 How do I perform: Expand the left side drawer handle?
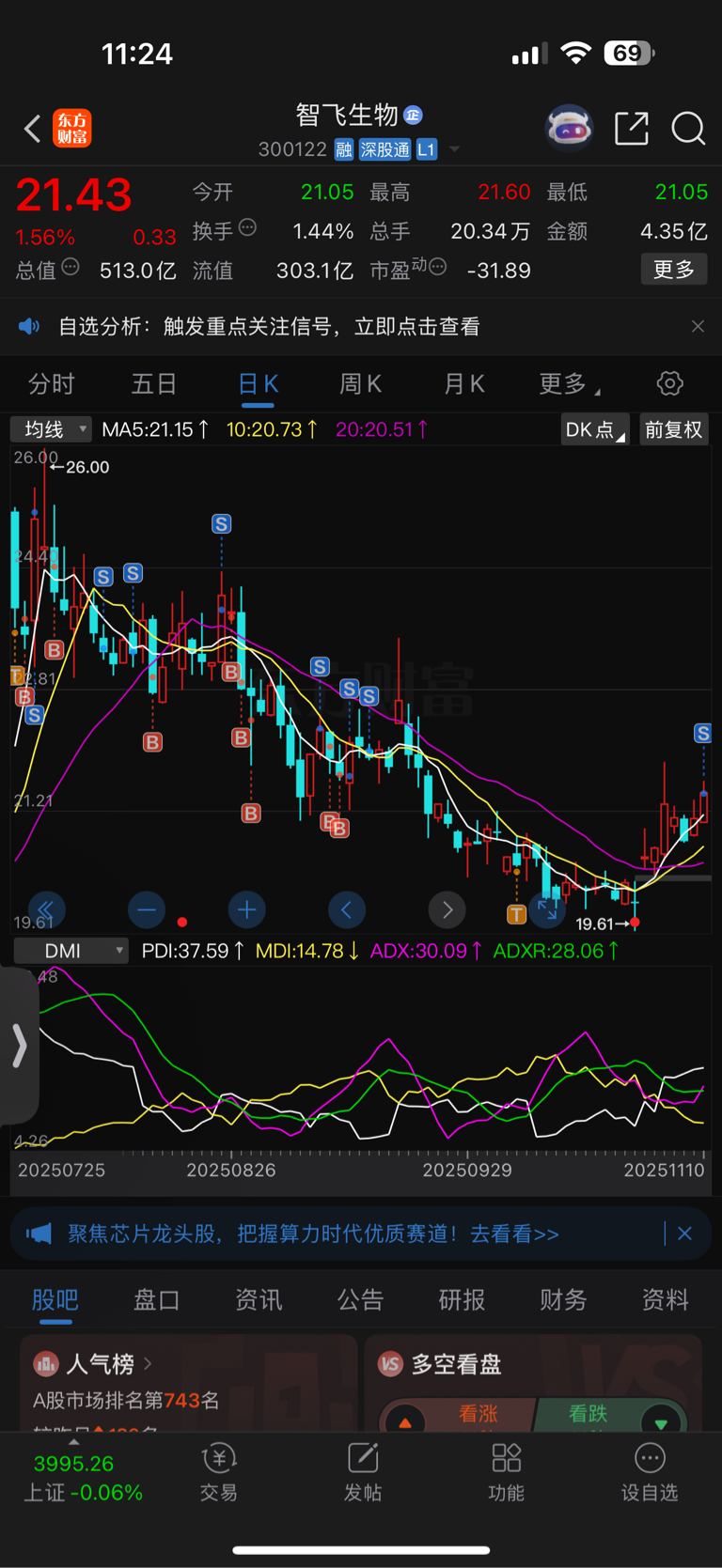pyautogui.click(x=19, y=1046)
